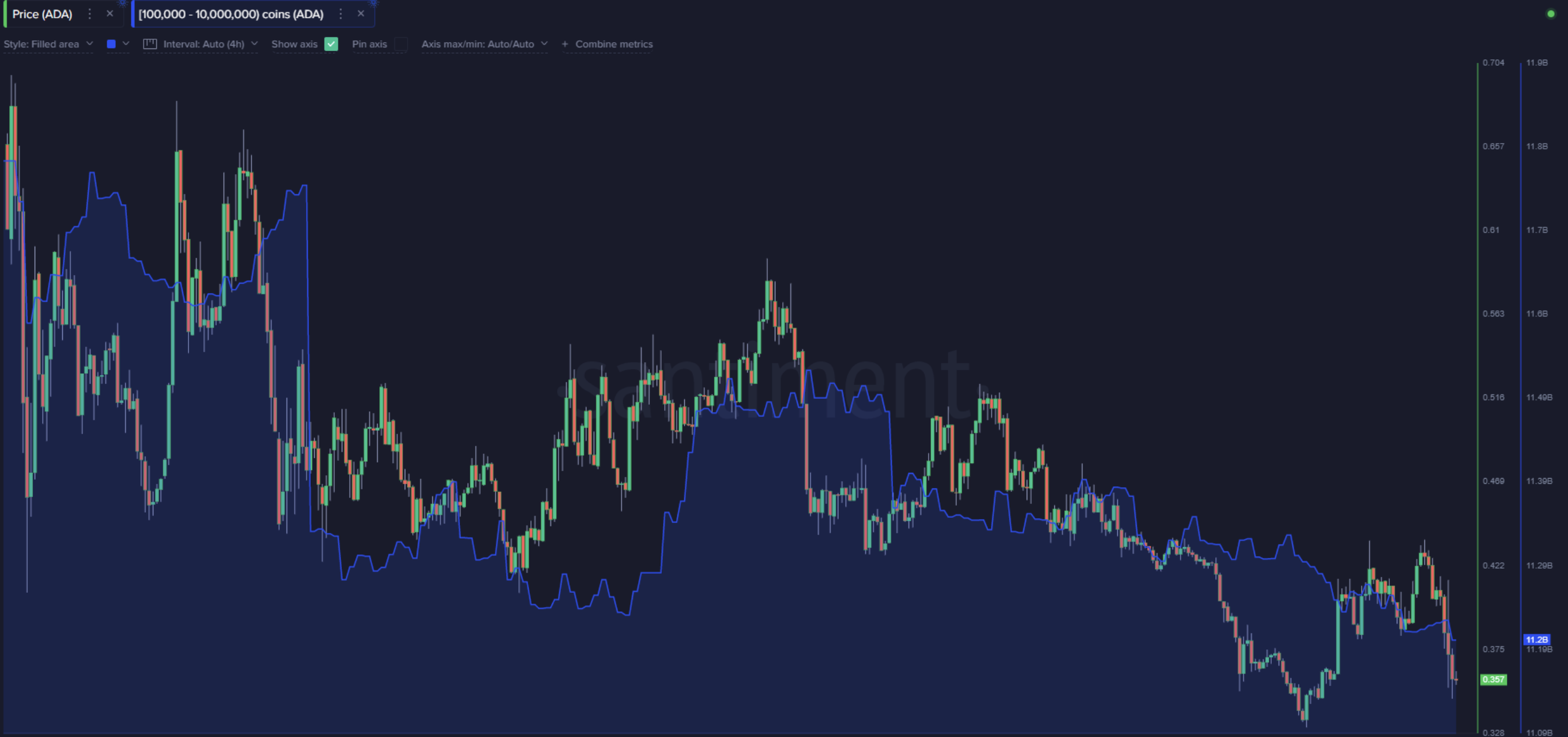Click the settings gear on the coins (ADA) tab
1568x737 pixels.
[373, 3]
